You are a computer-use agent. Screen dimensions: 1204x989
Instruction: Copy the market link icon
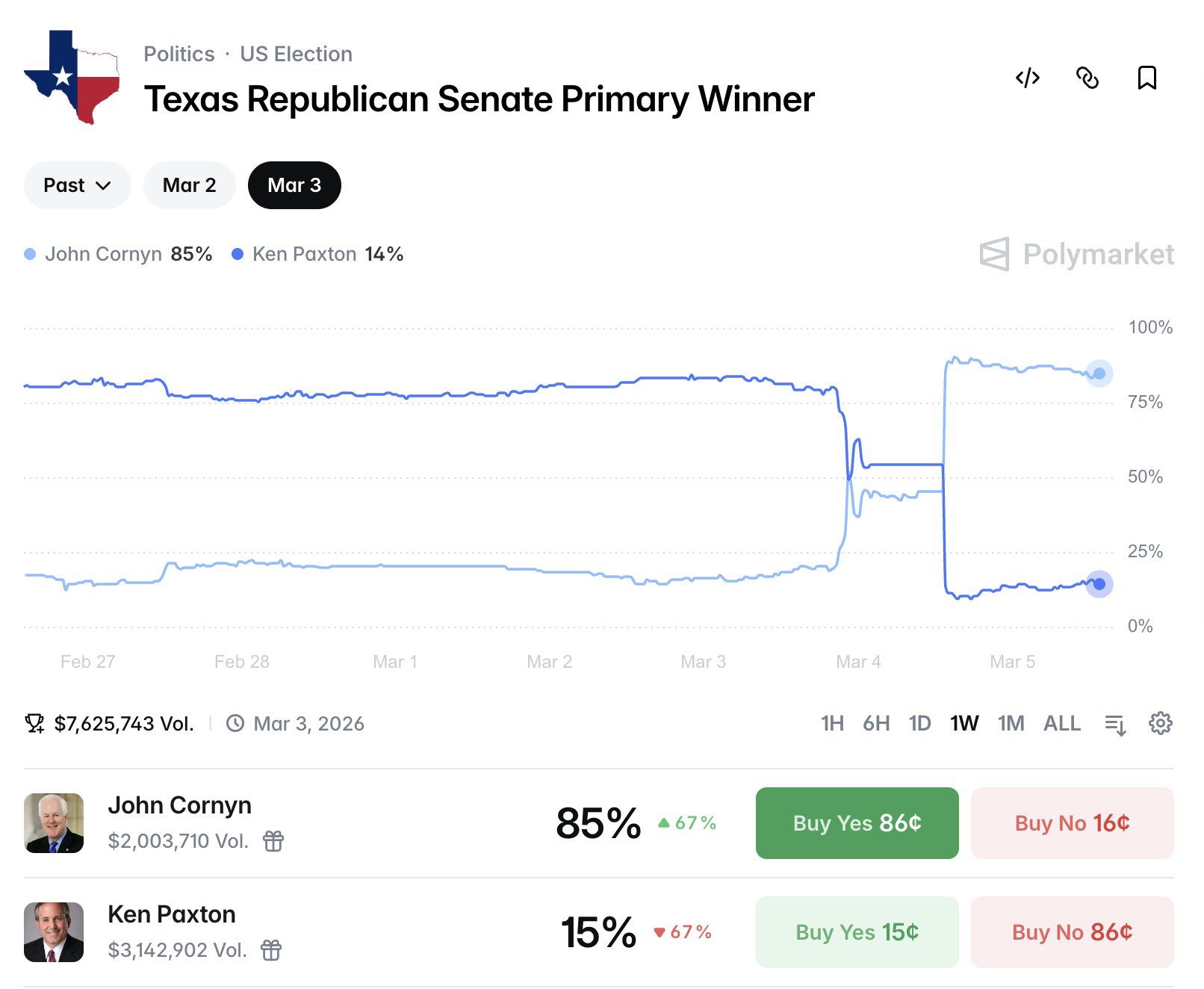[x=1087, y=78]
